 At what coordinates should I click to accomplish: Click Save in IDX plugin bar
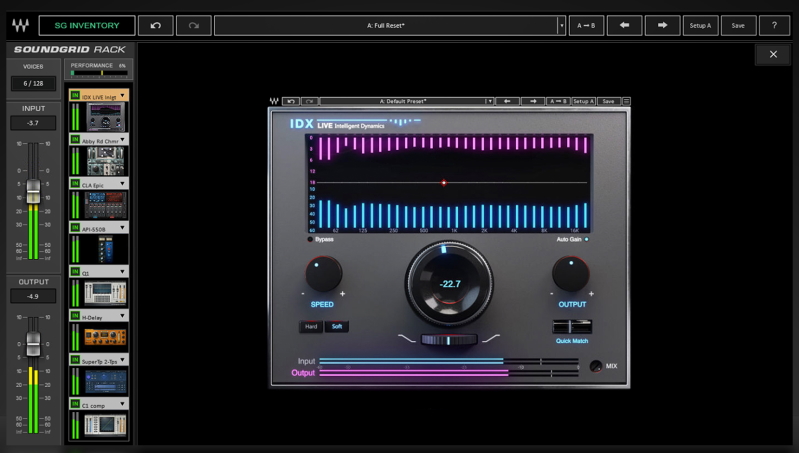point(608,101)
